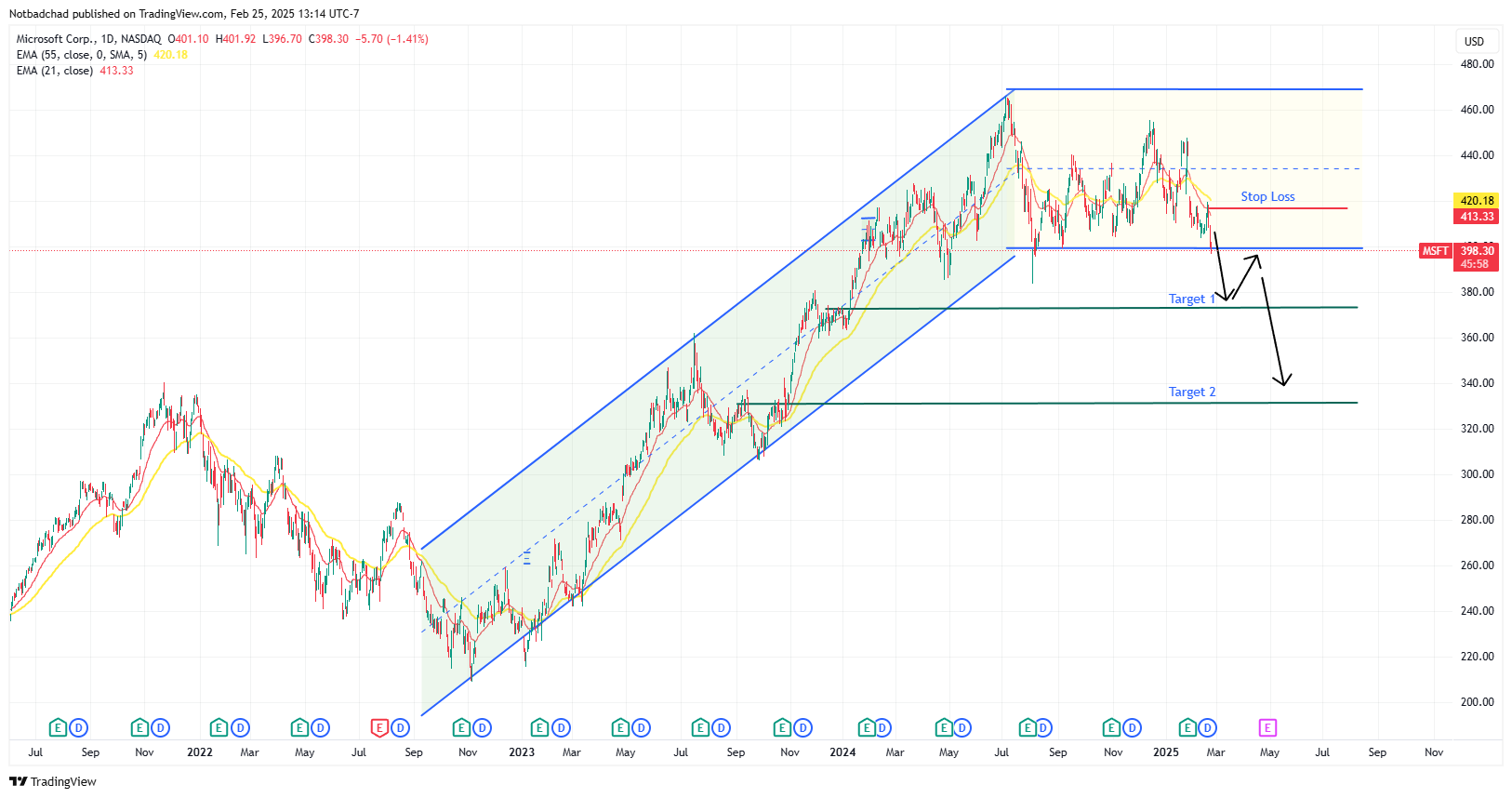The width and height of the screenshot is (1512, 798).
Task: Click the Notbadchad published on TradingView.com header
Action: (x=184, y=14)
